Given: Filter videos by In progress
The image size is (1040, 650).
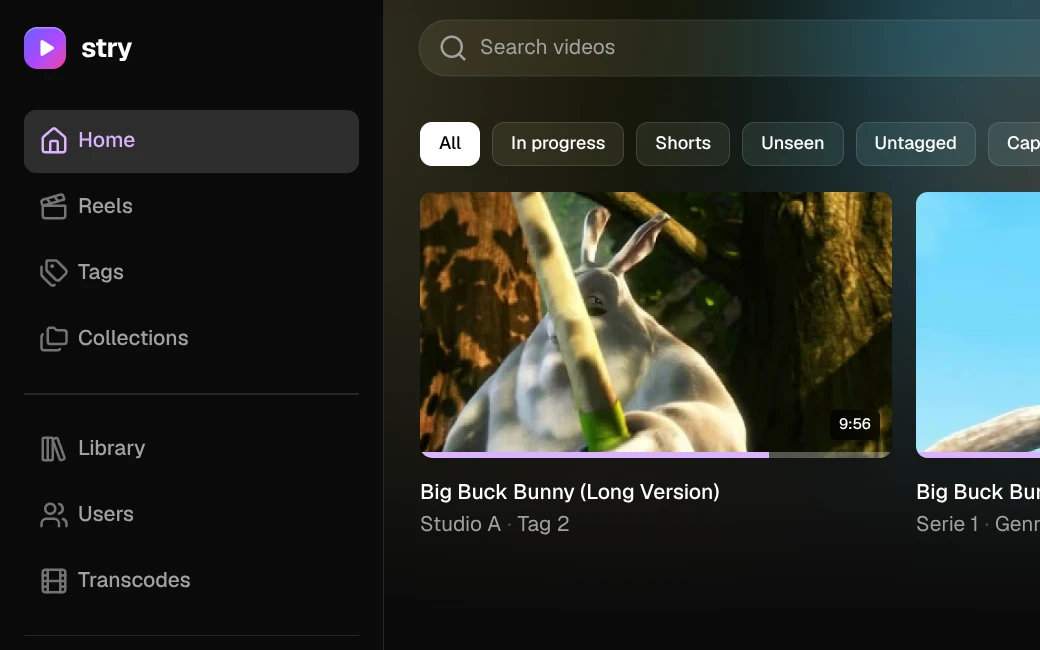Looking at the screenshot, I should [558, 144].
